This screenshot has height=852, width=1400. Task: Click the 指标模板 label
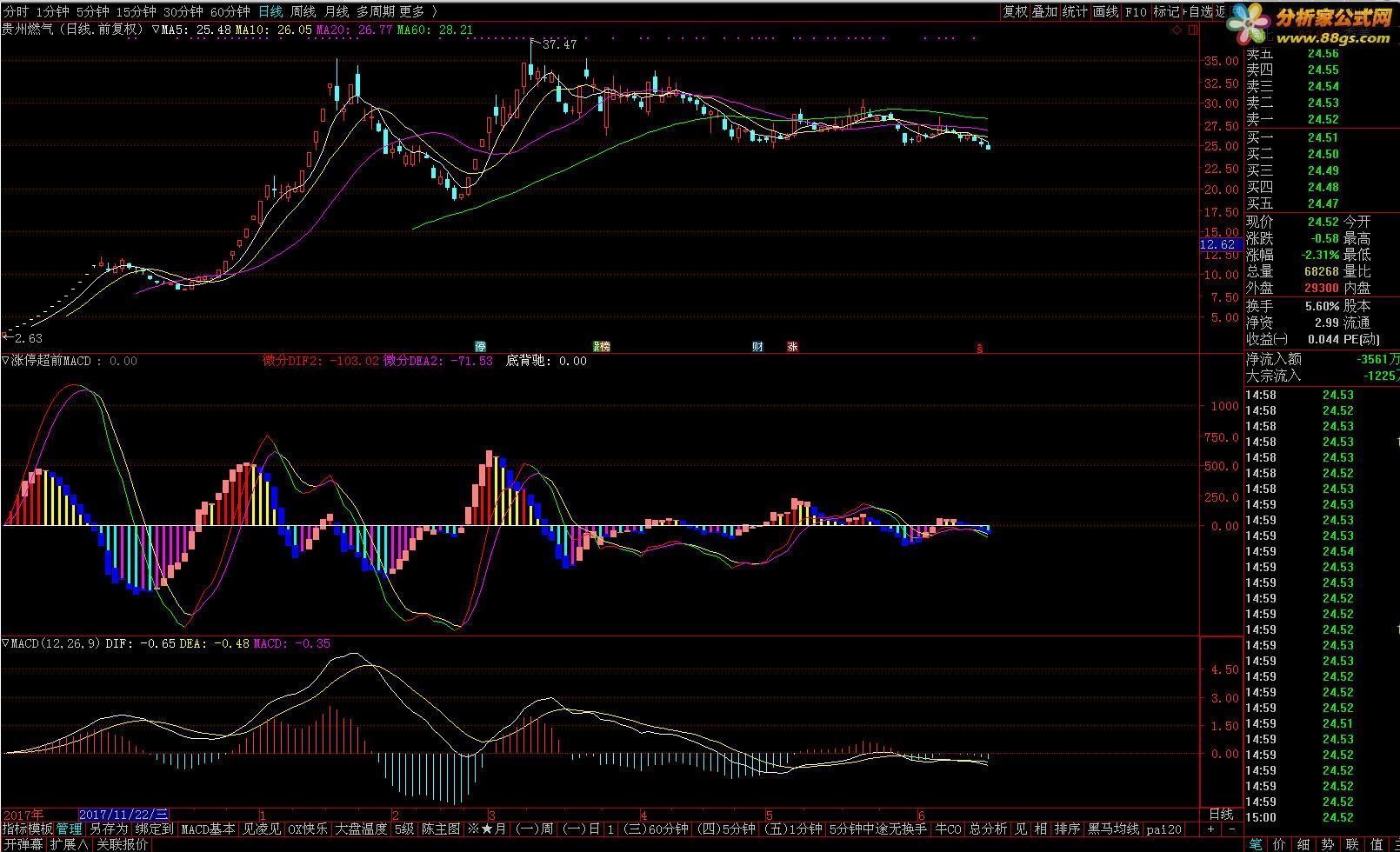click(28, 829)
